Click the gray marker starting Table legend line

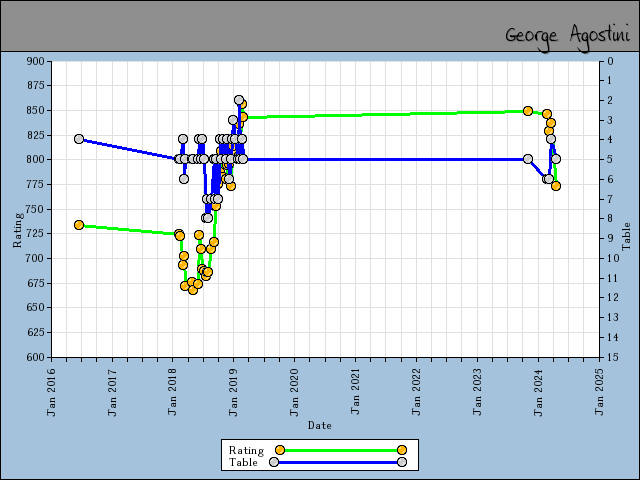tap(274, 462)
